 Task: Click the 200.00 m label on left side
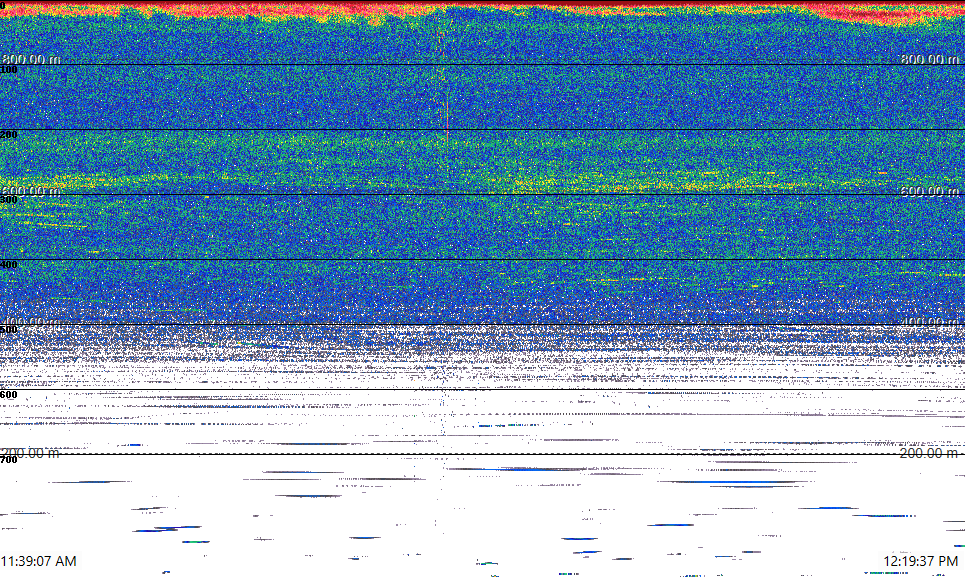31,453
